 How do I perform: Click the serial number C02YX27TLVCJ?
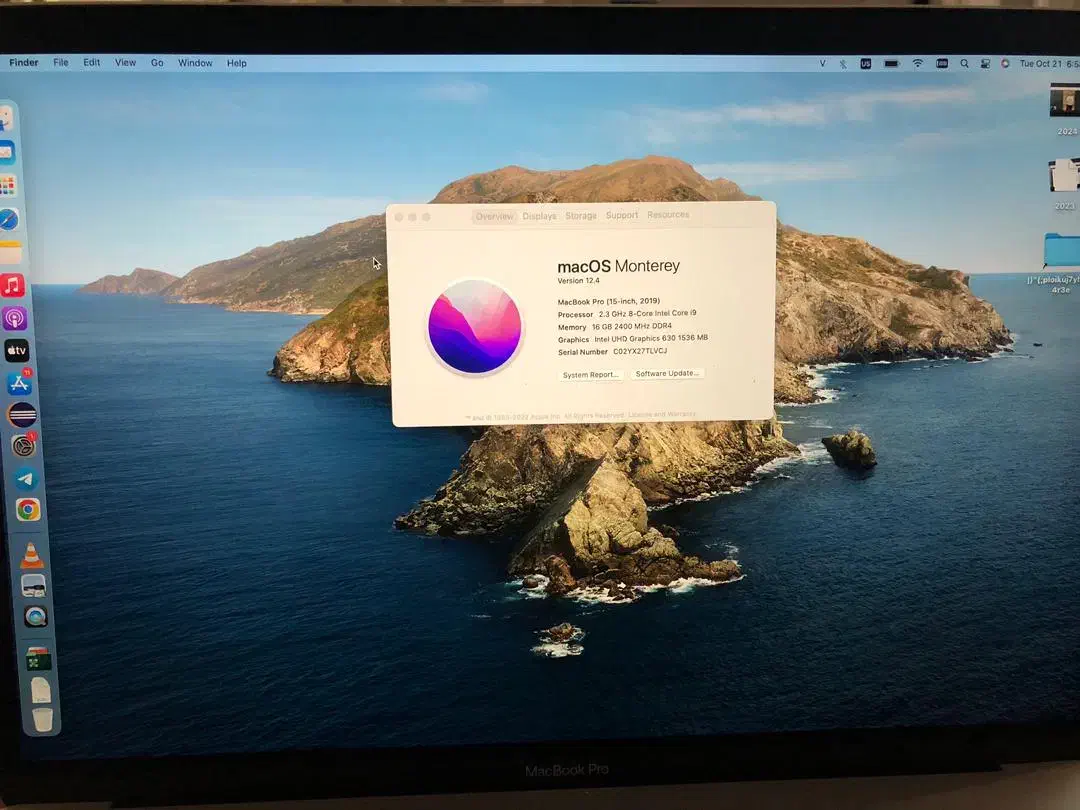[x=640, y=351]
